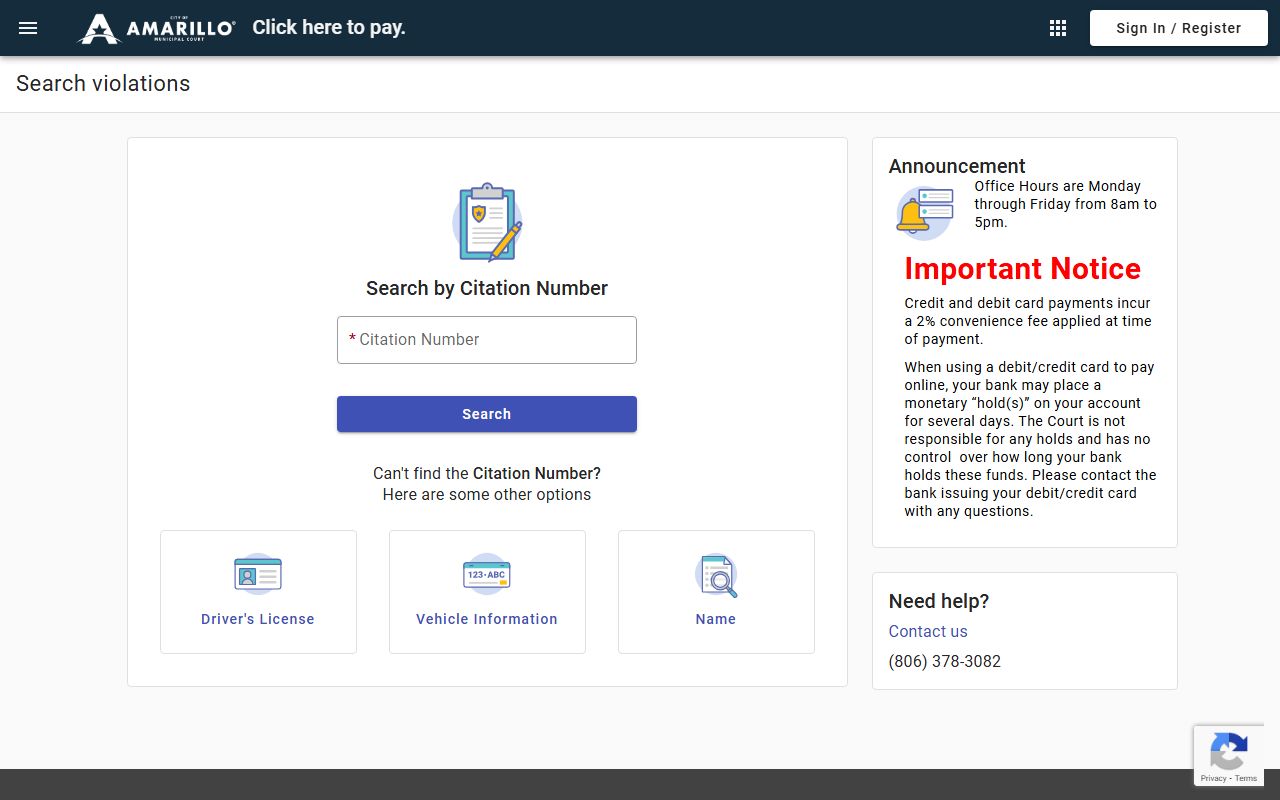Select the Driver's License search option
The width and height of the screenshot is (1280, 800).
258,592
